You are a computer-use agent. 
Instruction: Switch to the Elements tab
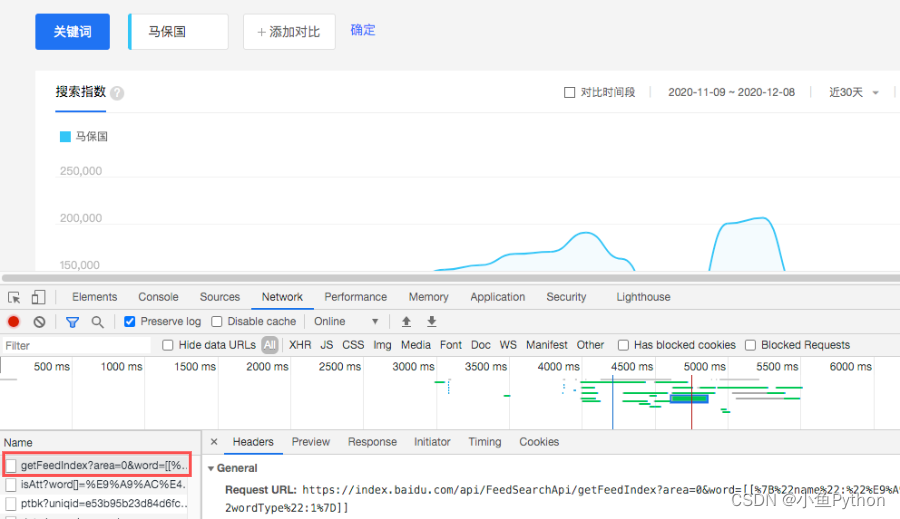point(95,297)
